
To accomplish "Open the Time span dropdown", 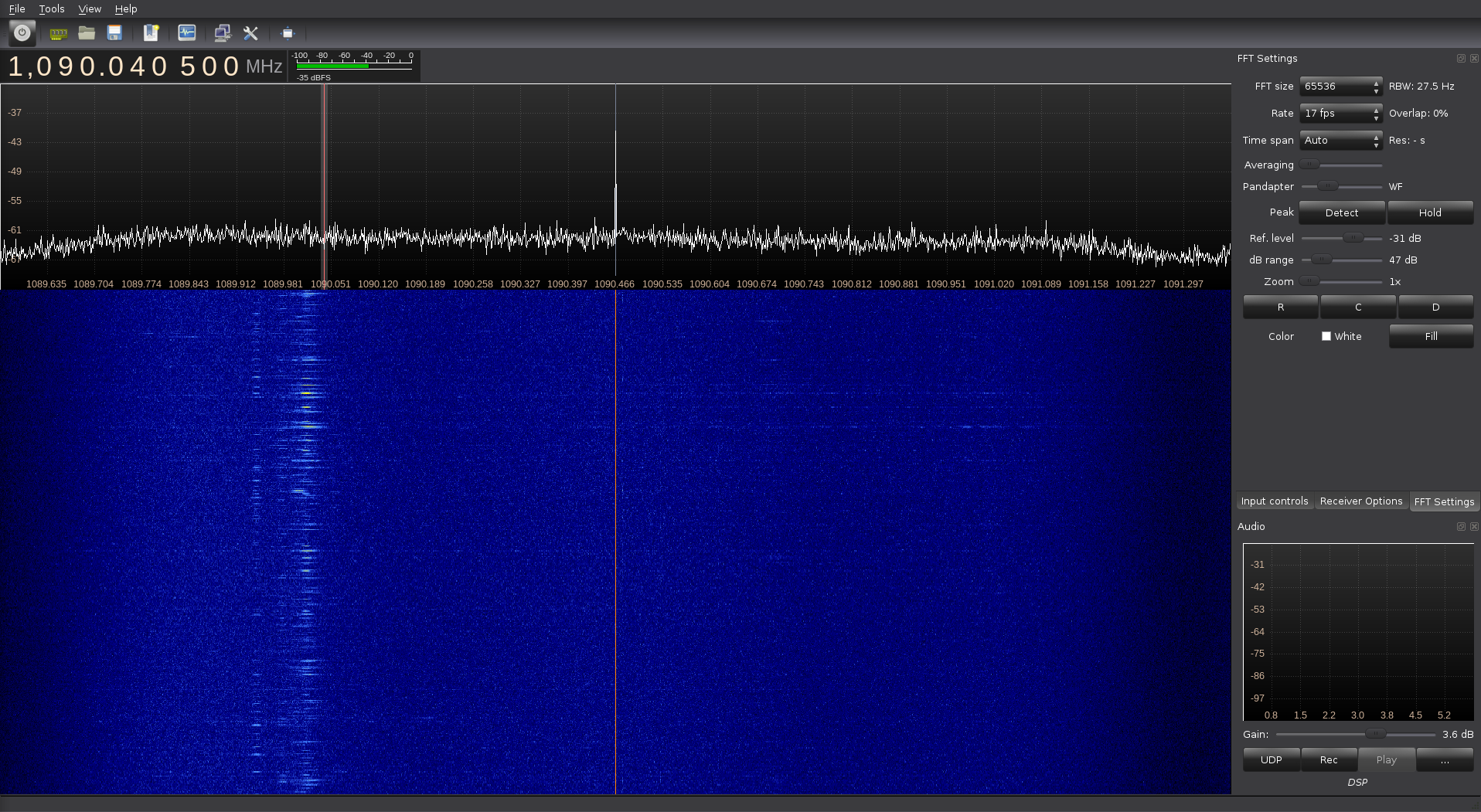I will [1340, 141].
